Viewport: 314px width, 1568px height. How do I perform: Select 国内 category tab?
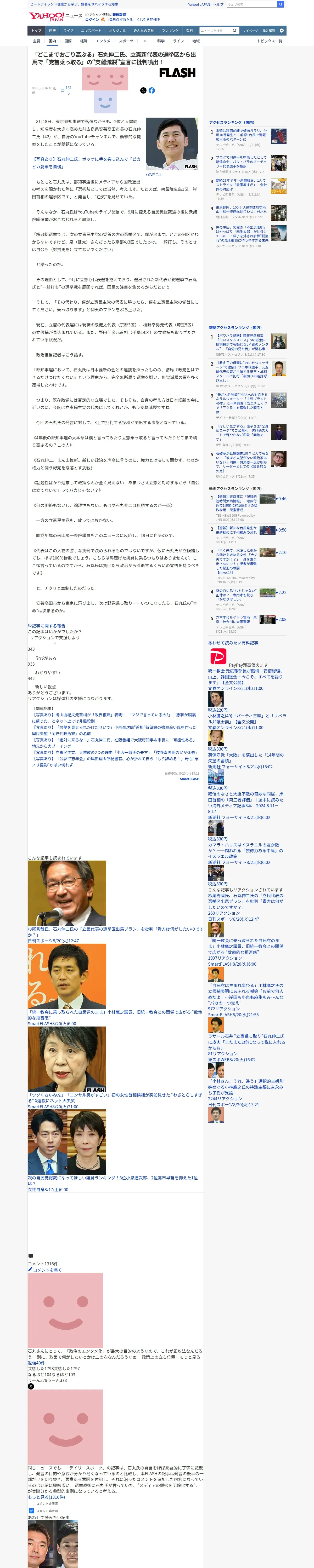pos(52,41)
